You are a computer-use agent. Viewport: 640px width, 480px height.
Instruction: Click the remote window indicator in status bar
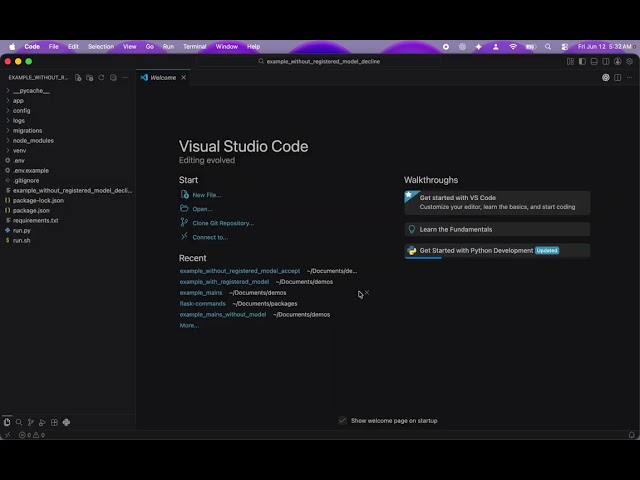pyautogui.click(x=7, y=435)
